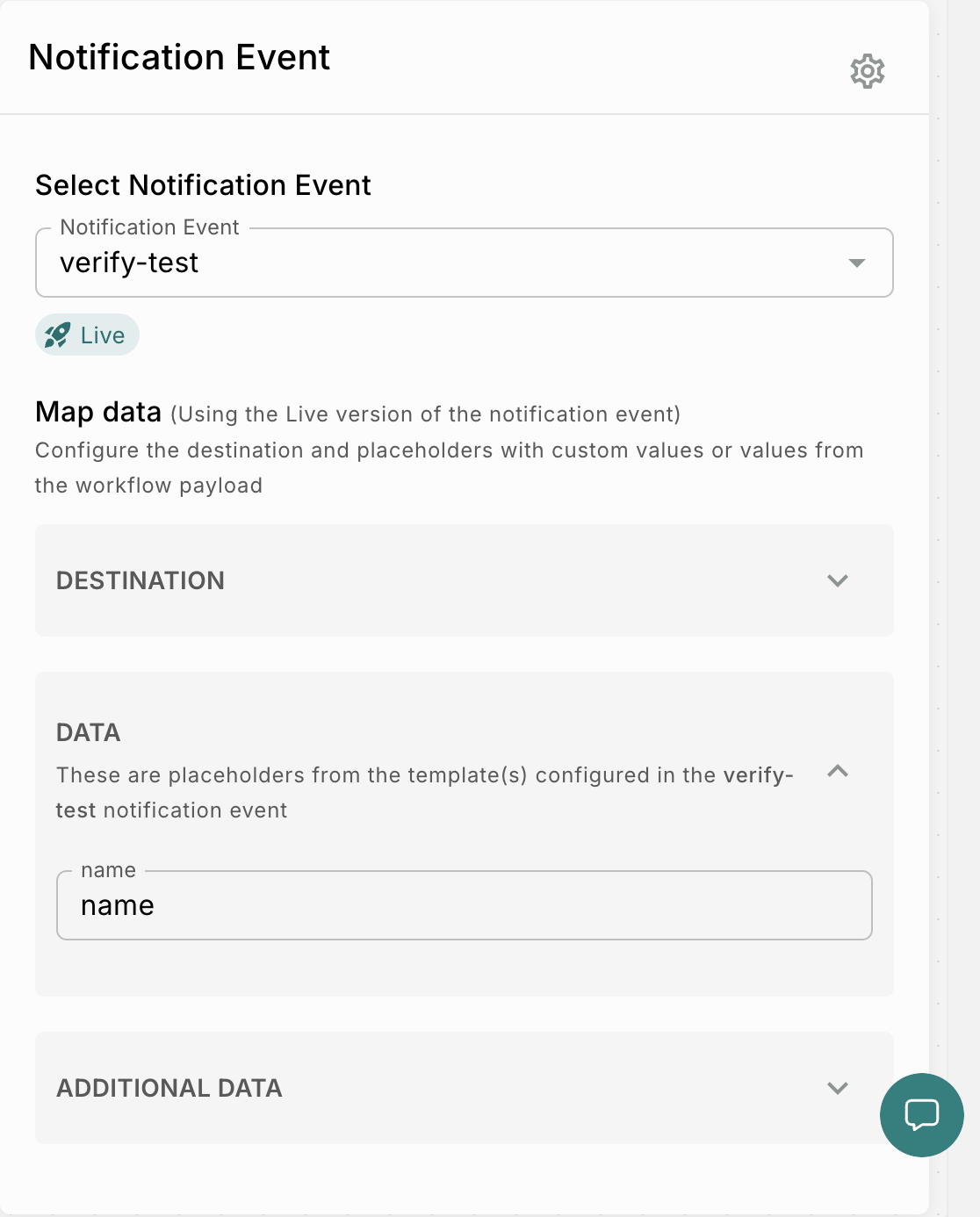This screenshot has height=1217, width=980.
Task: Focus the name placeholder input field
Action: coord(464,905)
